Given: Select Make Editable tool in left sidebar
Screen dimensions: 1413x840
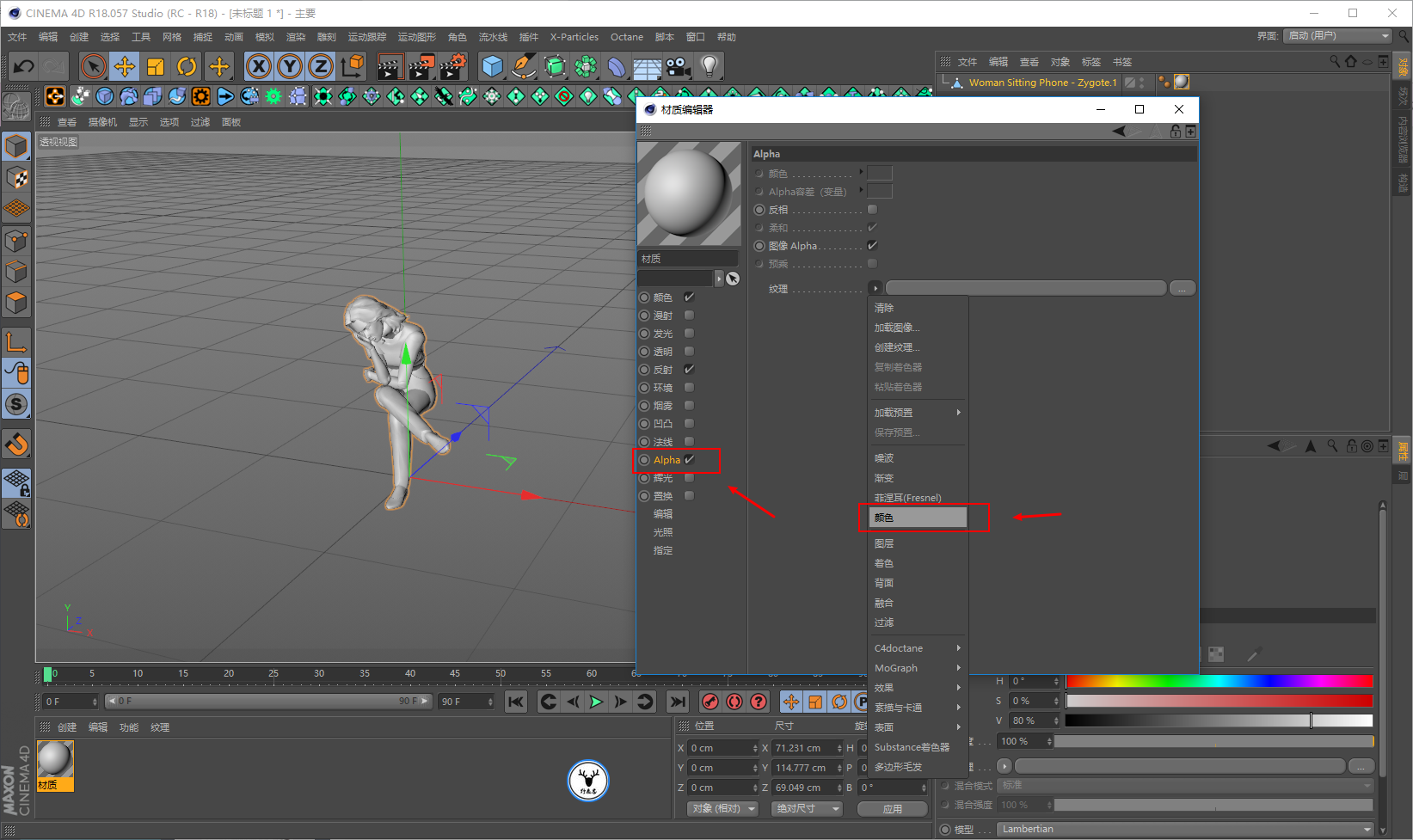Looking at the screenshot, I should (16, 146).
